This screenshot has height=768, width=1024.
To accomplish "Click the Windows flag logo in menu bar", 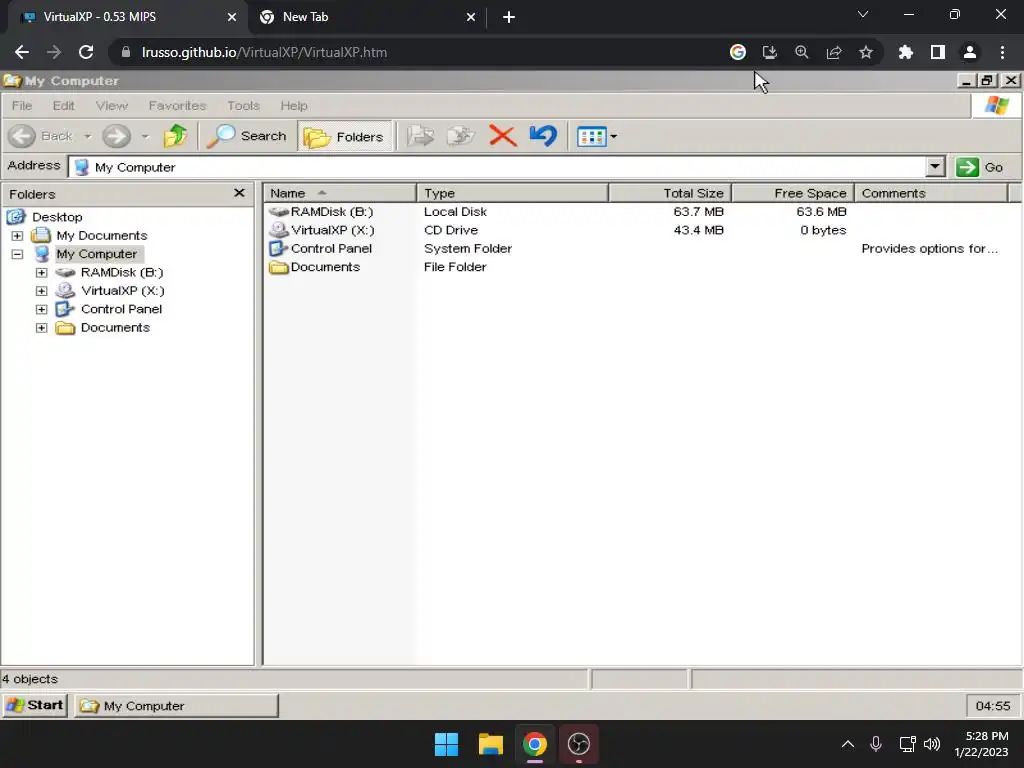I will click(x=997, y=105).
